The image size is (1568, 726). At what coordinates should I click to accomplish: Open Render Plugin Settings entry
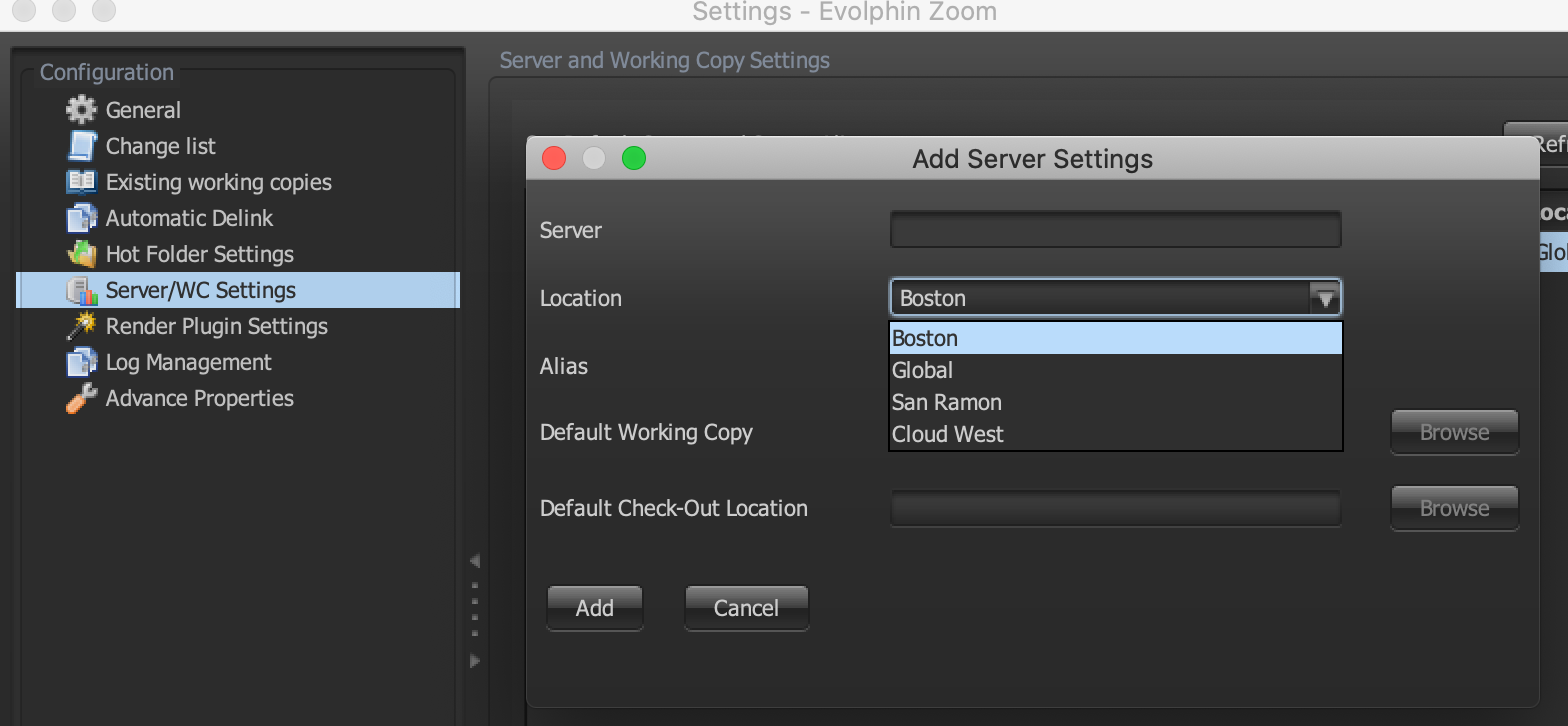pyautogui.click(x=216, y=326)
